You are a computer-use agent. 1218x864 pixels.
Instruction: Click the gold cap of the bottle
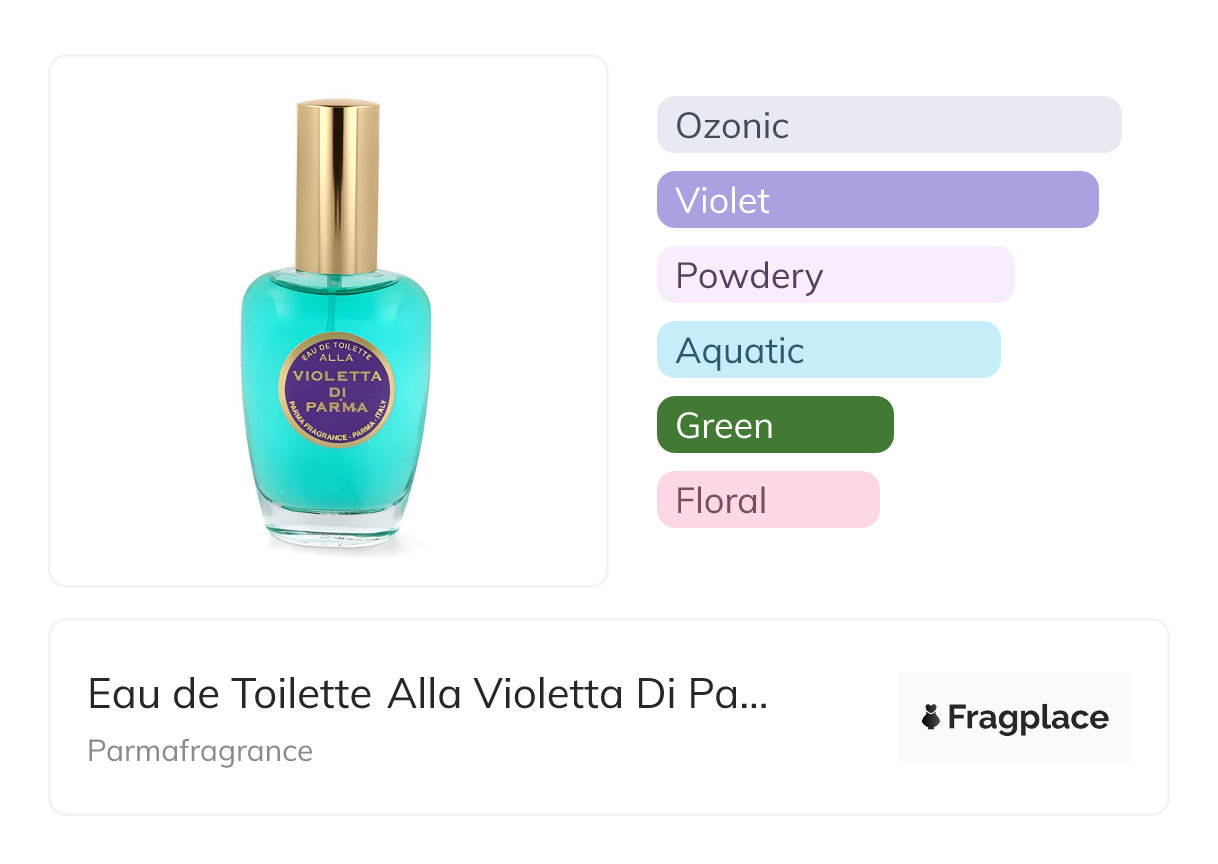[x=337, y=186]
